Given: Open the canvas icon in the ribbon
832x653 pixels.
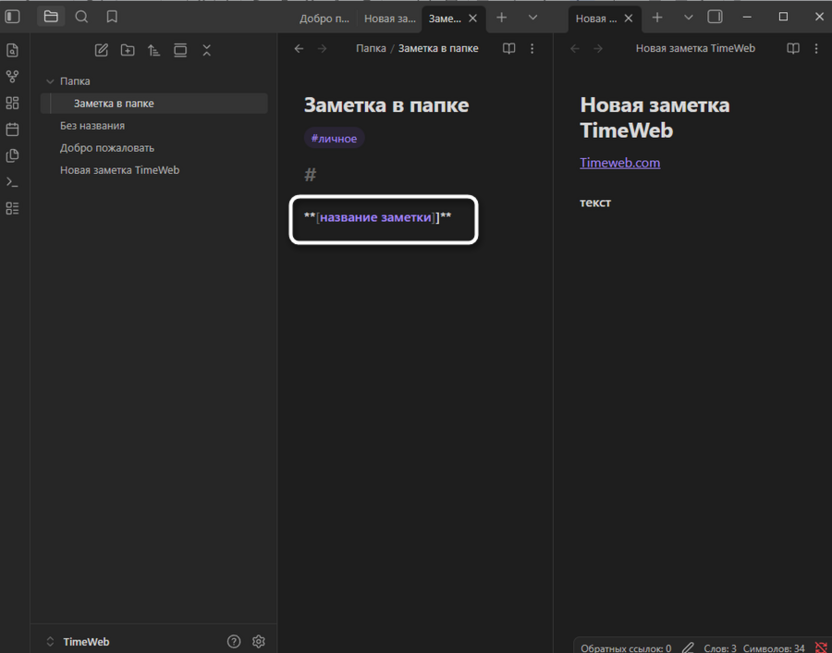Looking at the screenshot, I should [12, 103].
